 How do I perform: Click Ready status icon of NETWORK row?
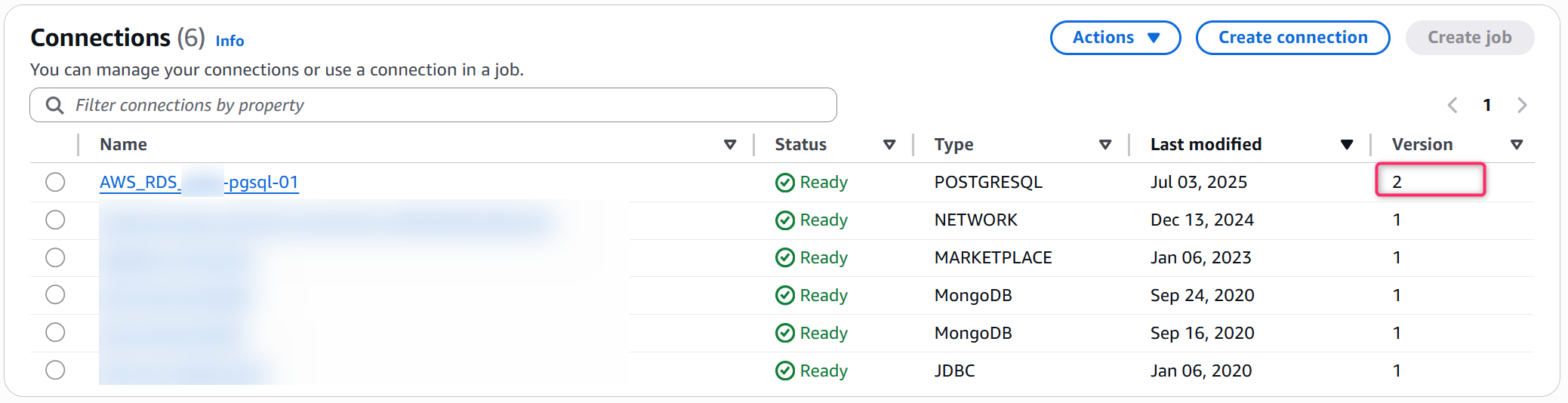coord(785,220)
